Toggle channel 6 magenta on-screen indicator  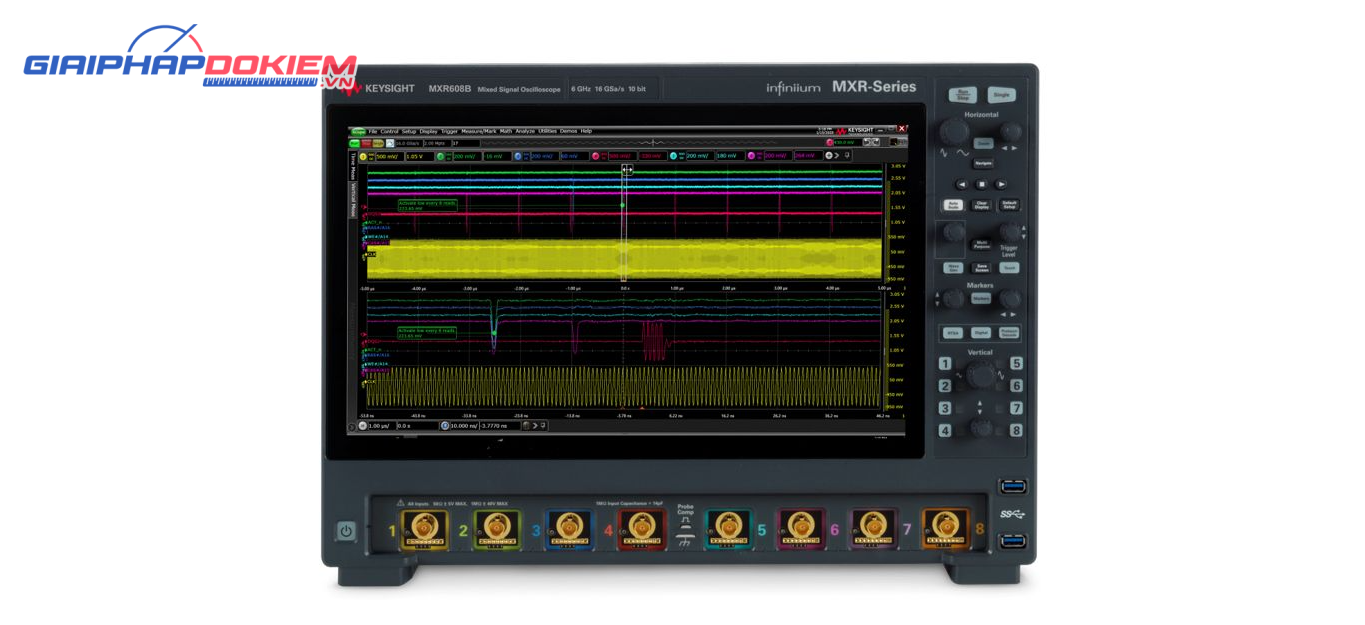751,156
